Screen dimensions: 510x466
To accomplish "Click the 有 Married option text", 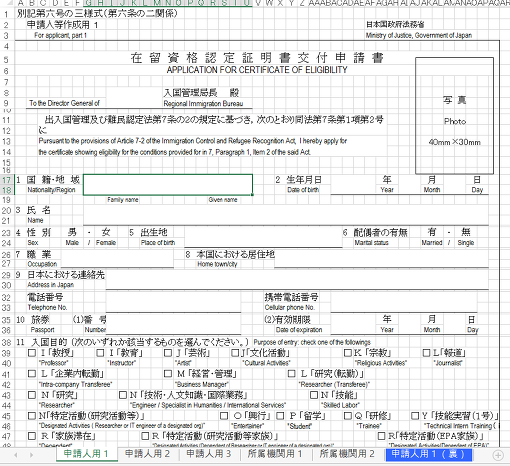I will tap(432, 232).
